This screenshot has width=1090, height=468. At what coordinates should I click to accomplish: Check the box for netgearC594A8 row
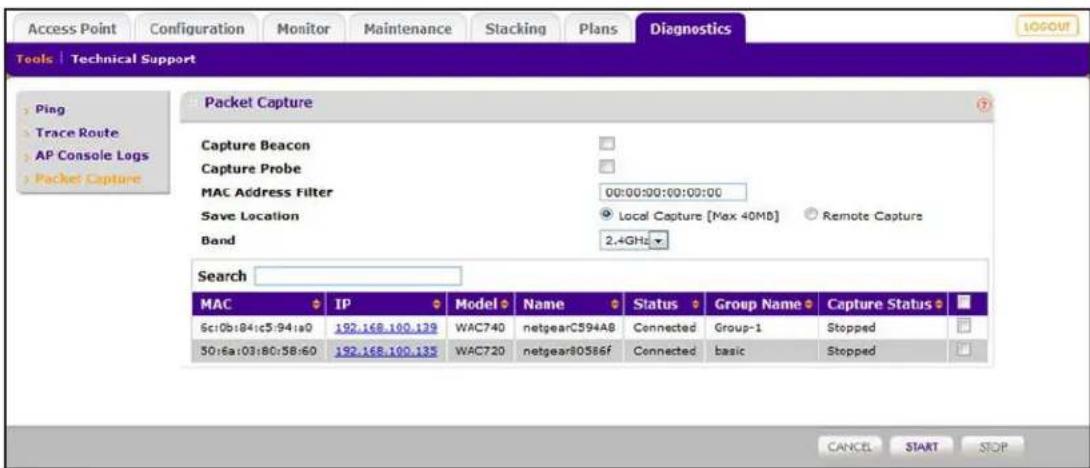[963, 326]
